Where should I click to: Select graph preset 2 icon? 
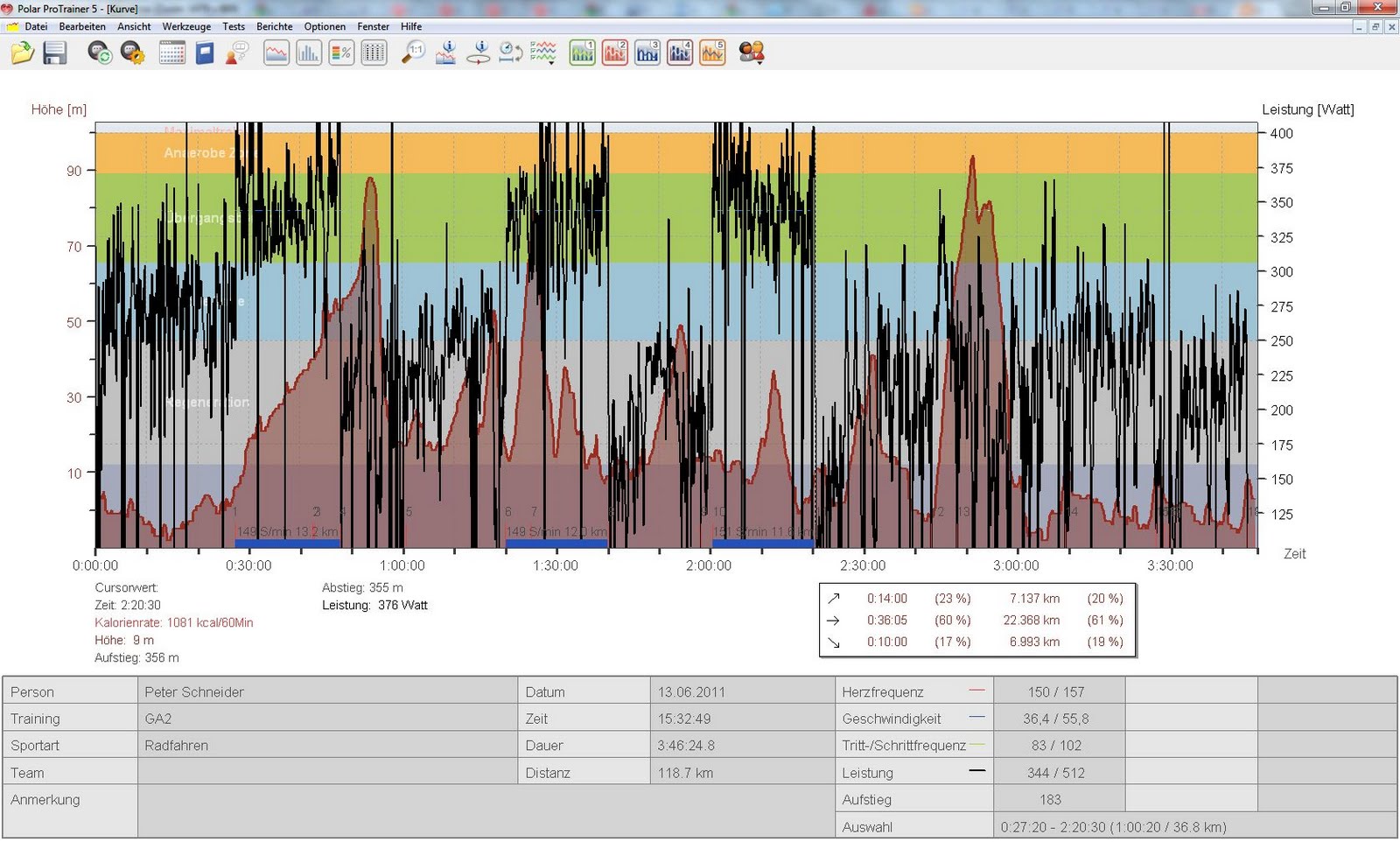(x=615, y=53)
